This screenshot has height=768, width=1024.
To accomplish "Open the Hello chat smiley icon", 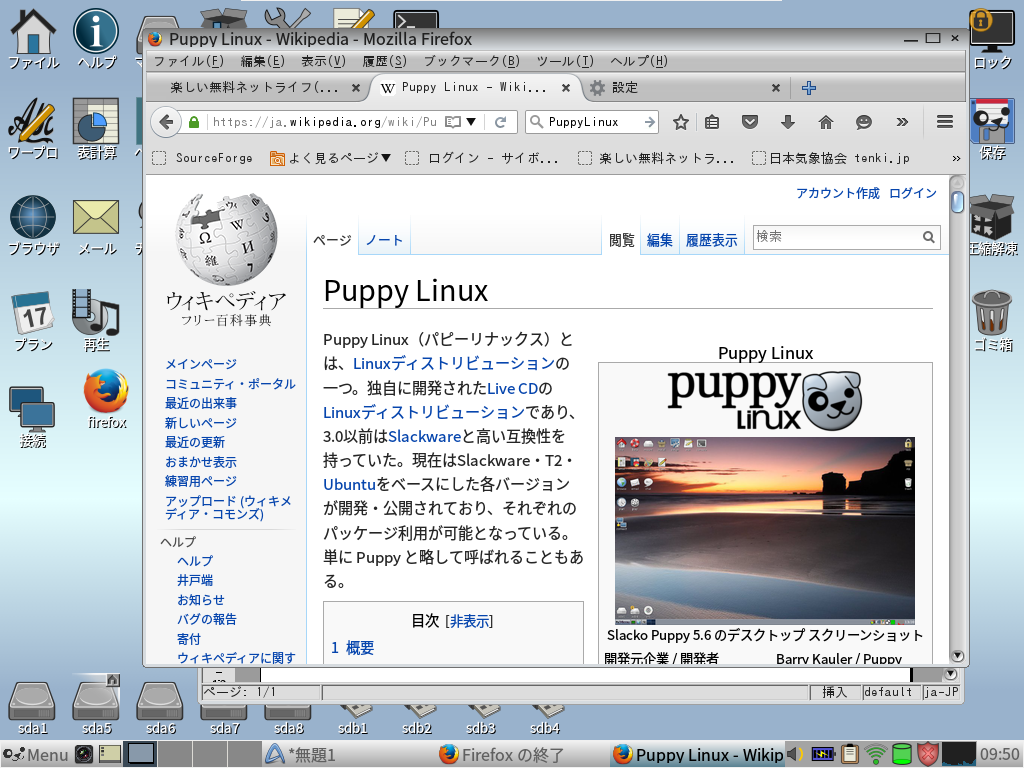I will 864,122.
